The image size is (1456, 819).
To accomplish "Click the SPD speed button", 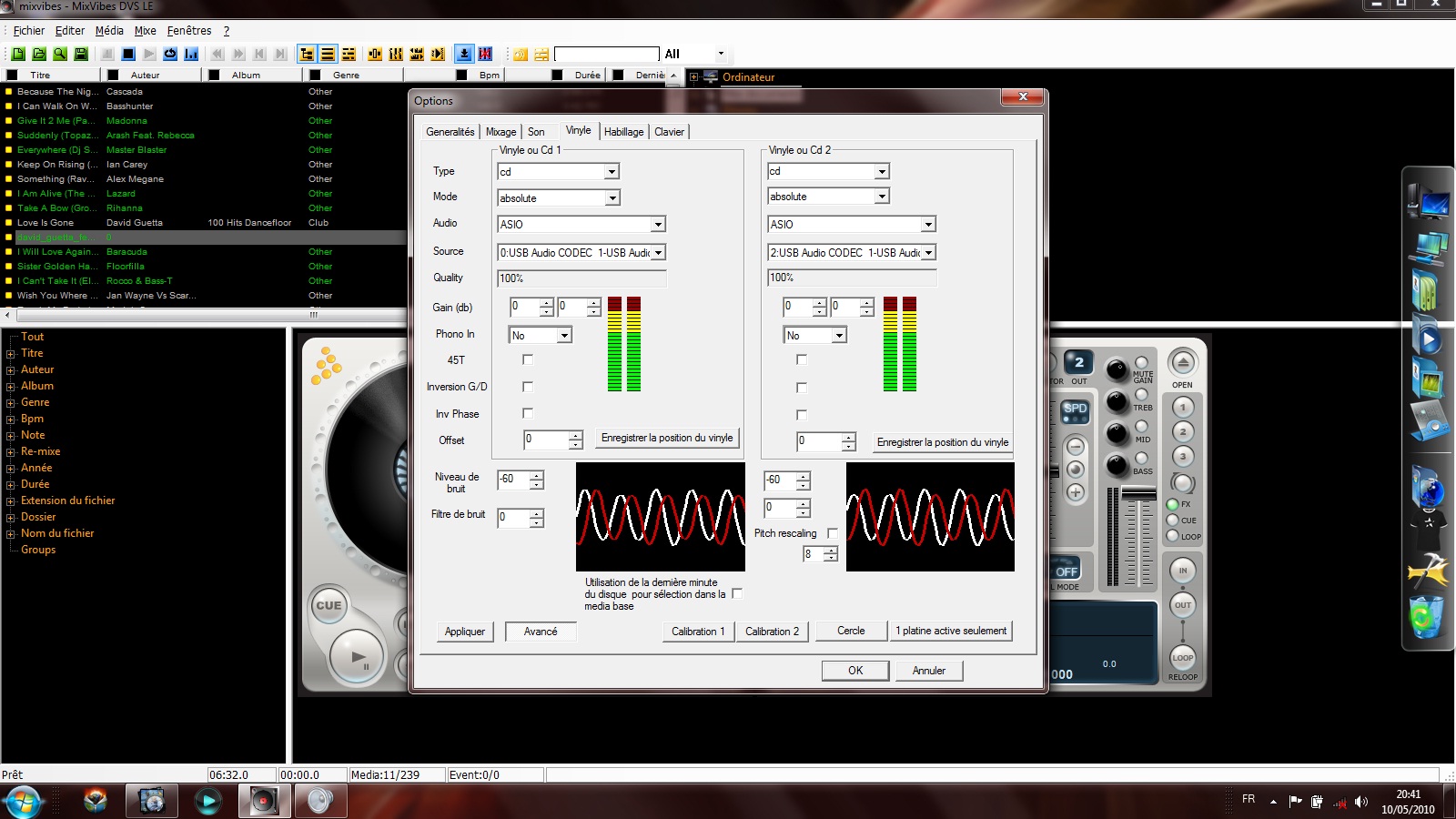I will tap(1076, 409).
